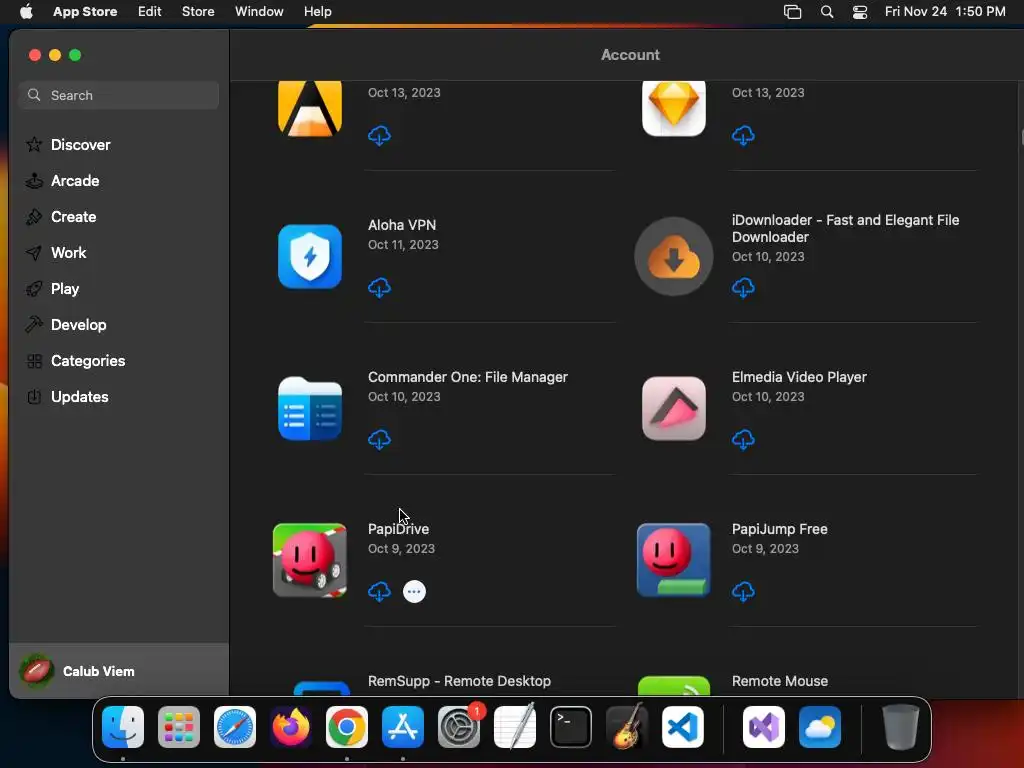Open Store menu

(x=198, y=12)
